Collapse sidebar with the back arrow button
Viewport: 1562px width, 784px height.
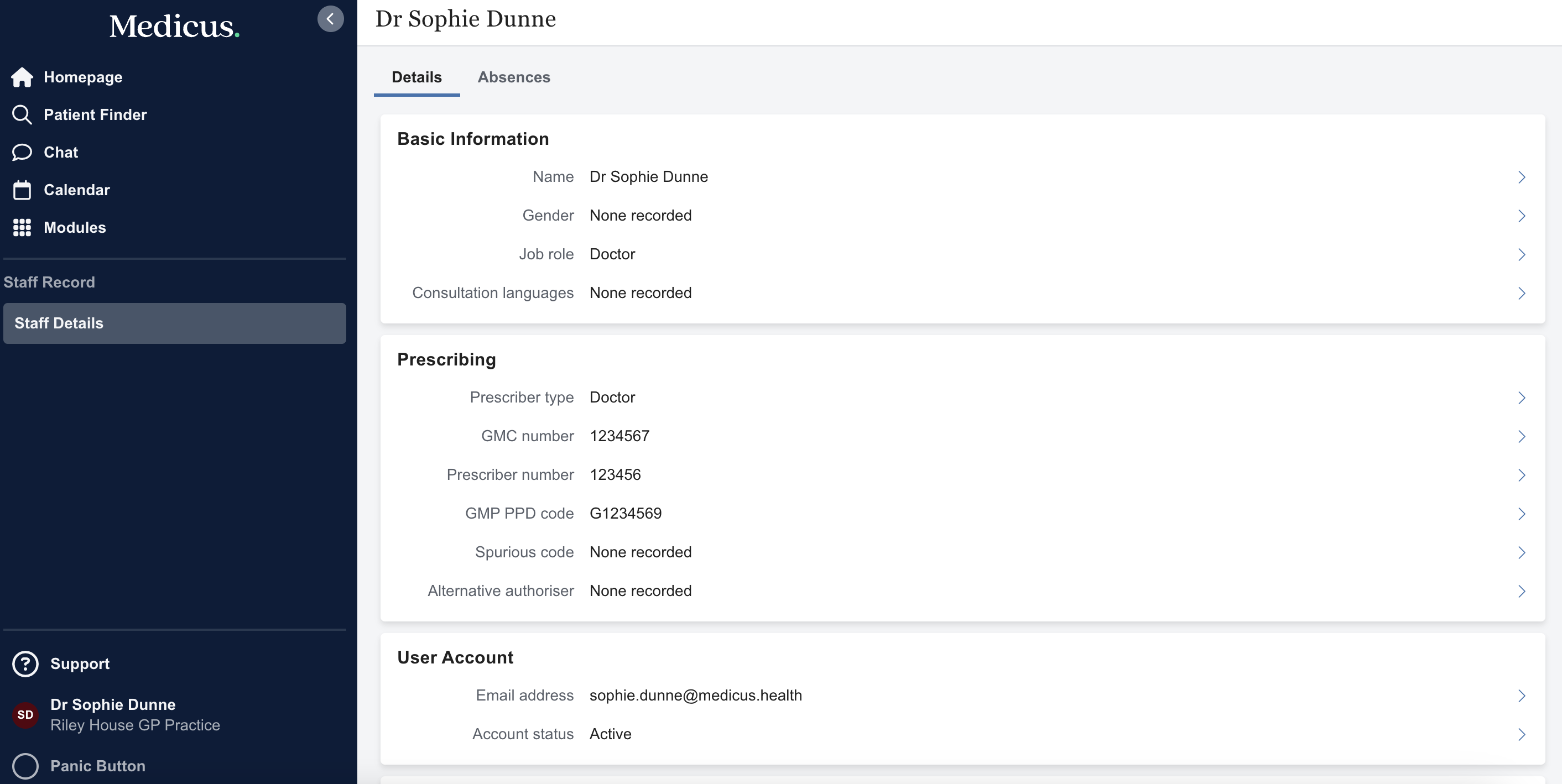pos(330,19)
